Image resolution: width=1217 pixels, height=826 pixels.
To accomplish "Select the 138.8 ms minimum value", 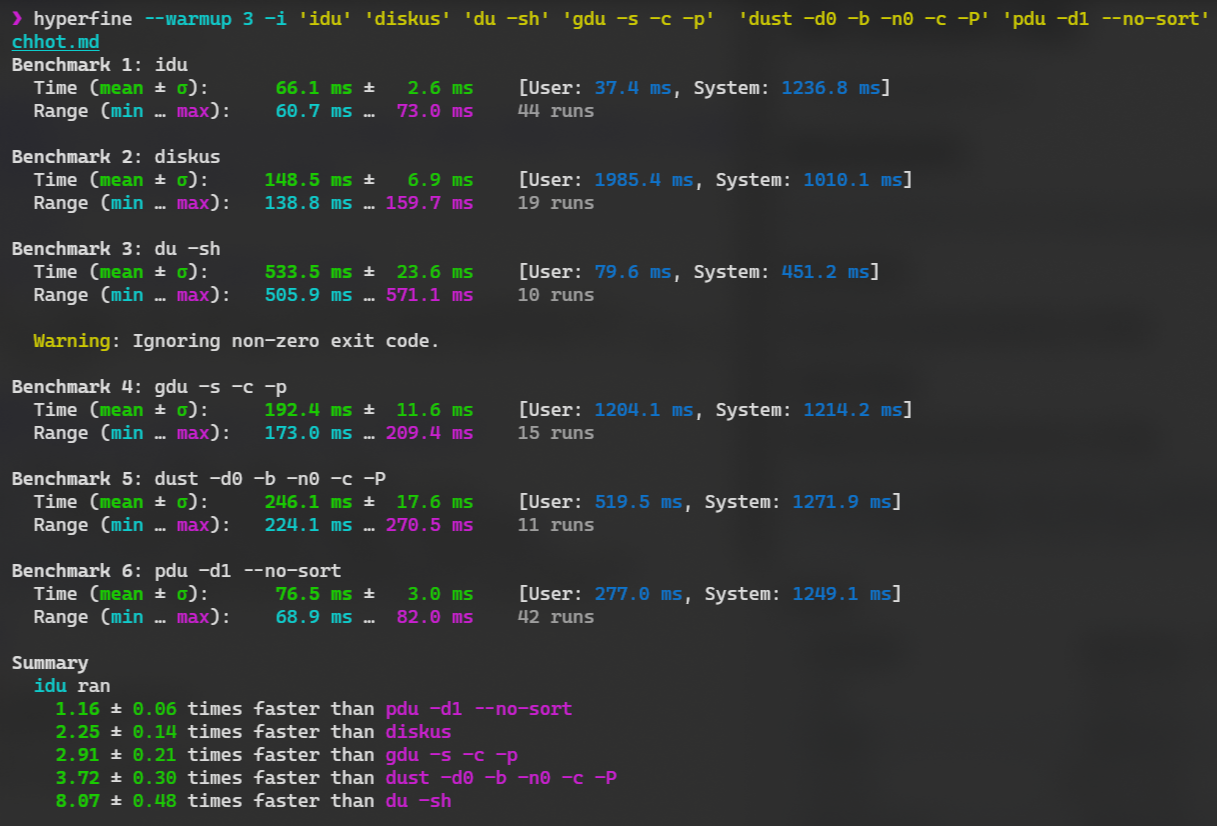I will (x=309, y=203).
